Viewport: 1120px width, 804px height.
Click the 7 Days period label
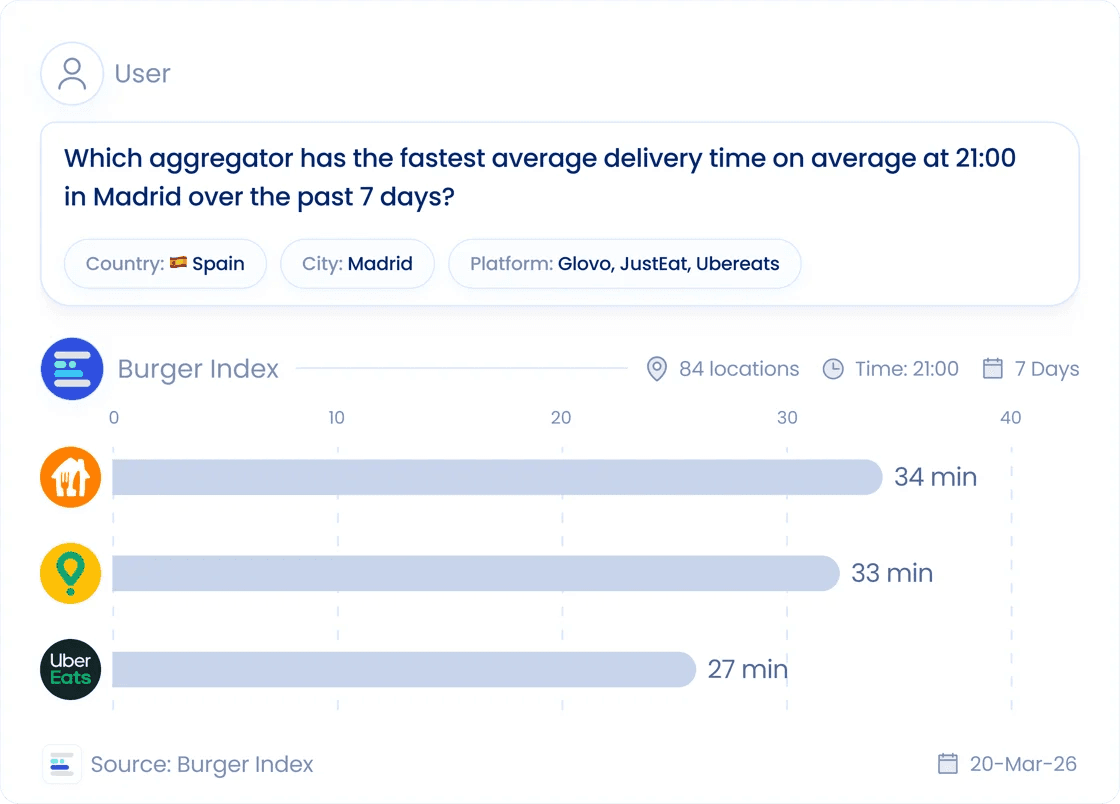(x=1046, y=368)
